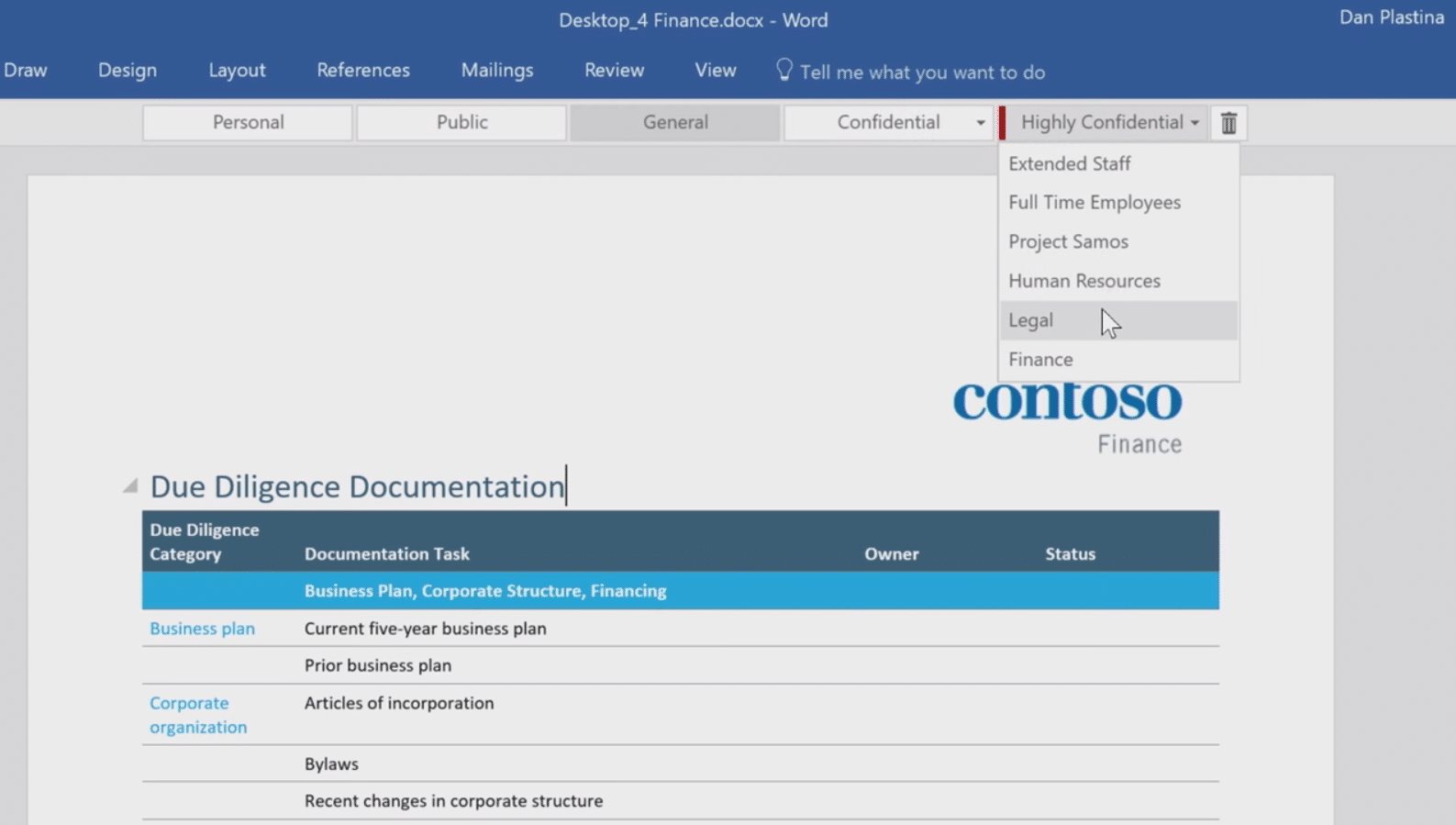The image size is (1456, 825).
Task: Delete the sensitivity label with trash icon
Action: click(1228, 122)
